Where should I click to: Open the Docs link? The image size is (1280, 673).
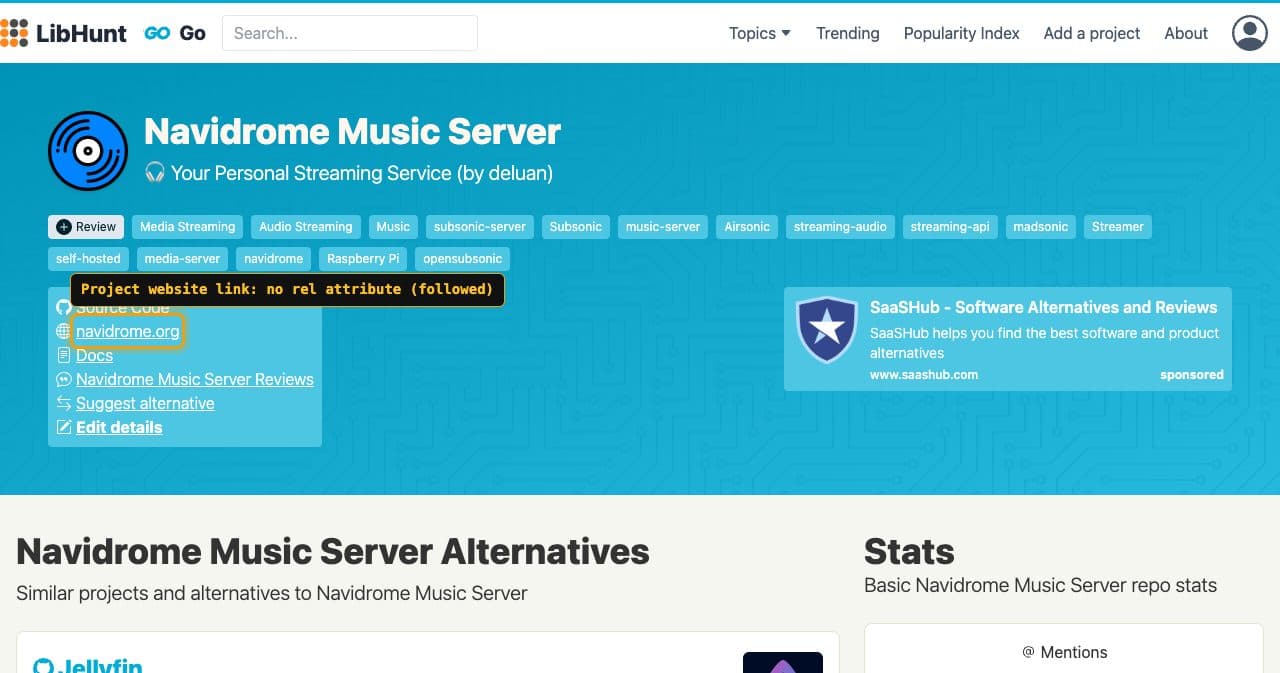[x=94, y=355]
